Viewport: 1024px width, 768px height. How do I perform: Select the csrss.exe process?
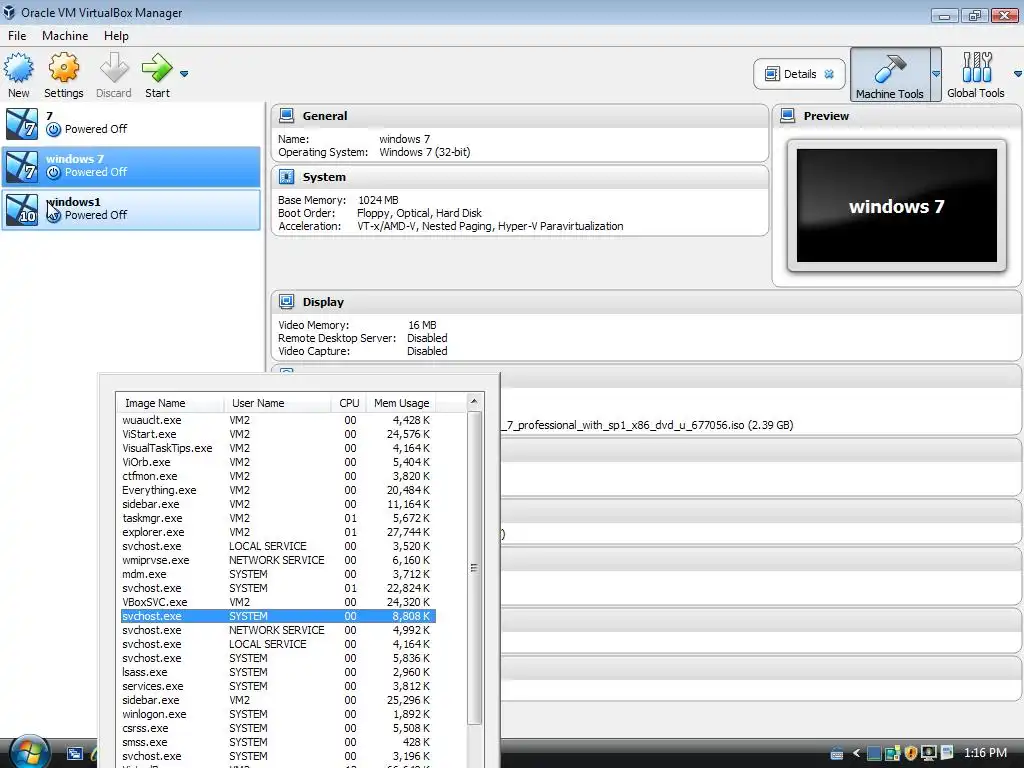point(278,728)
